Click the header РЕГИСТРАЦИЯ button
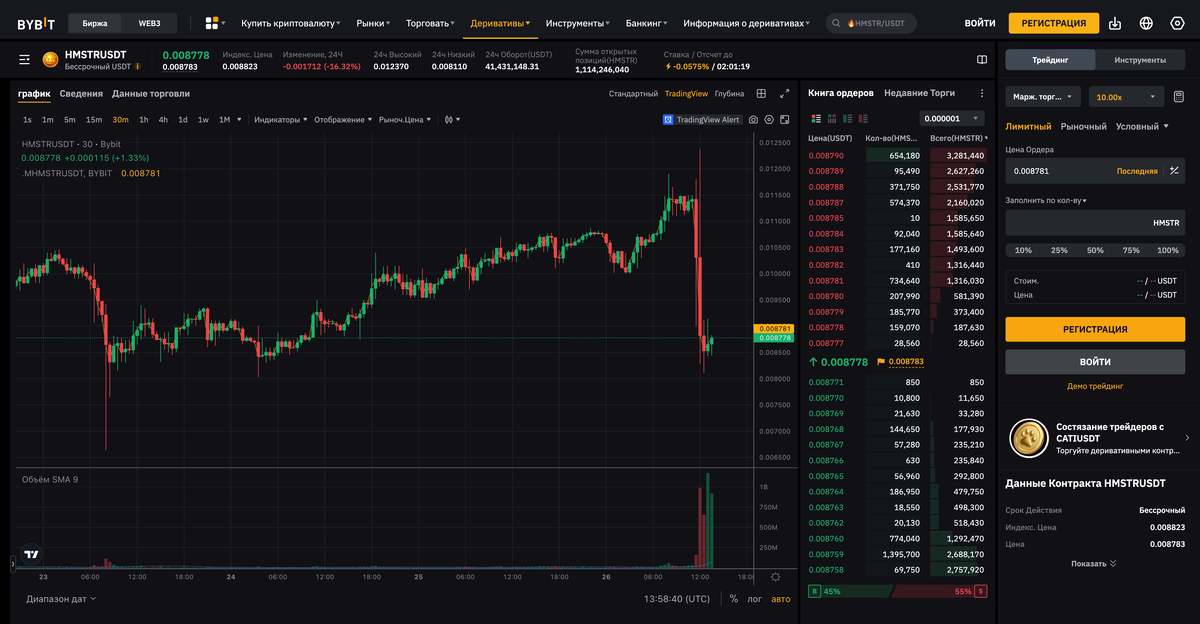Screen dimensions: 1200x624 point(1053,23)
